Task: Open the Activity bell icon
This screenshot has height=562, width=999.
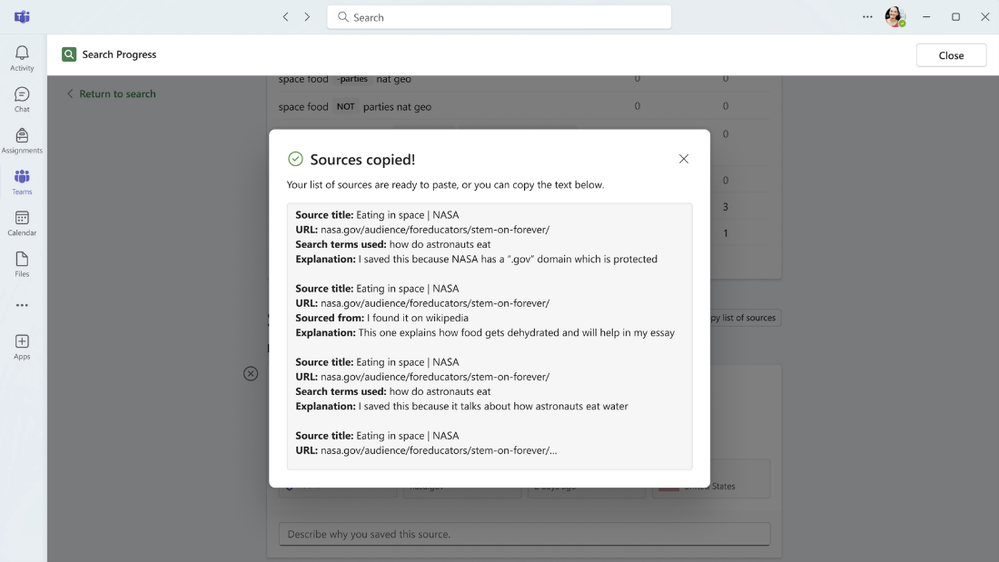Action: point(22,58)
